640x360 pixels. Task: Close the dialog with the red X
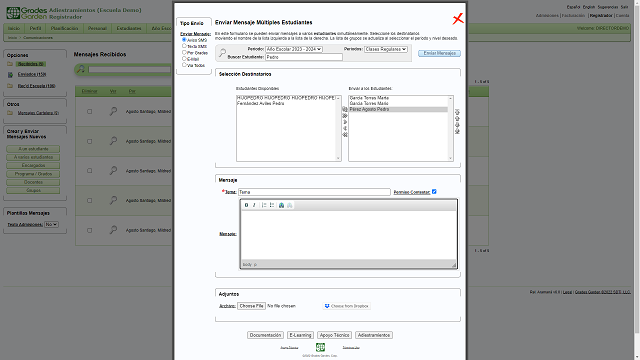pos(458,19)
